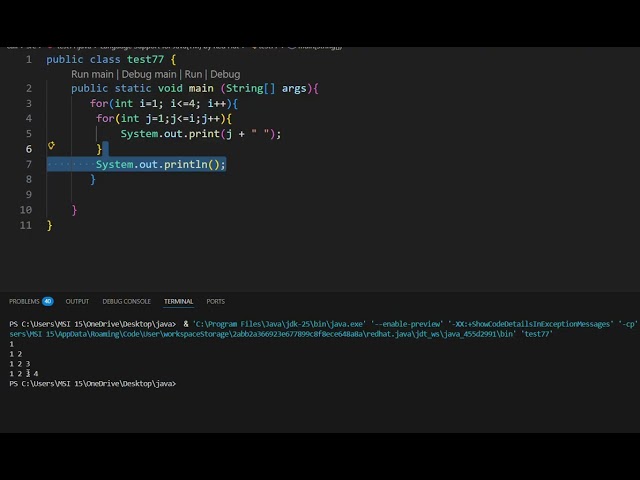Image resolution: width=640 pixels, height=480 pixels.
Task: Click System.out.print statement on line 5
Action: click(200, 134)
